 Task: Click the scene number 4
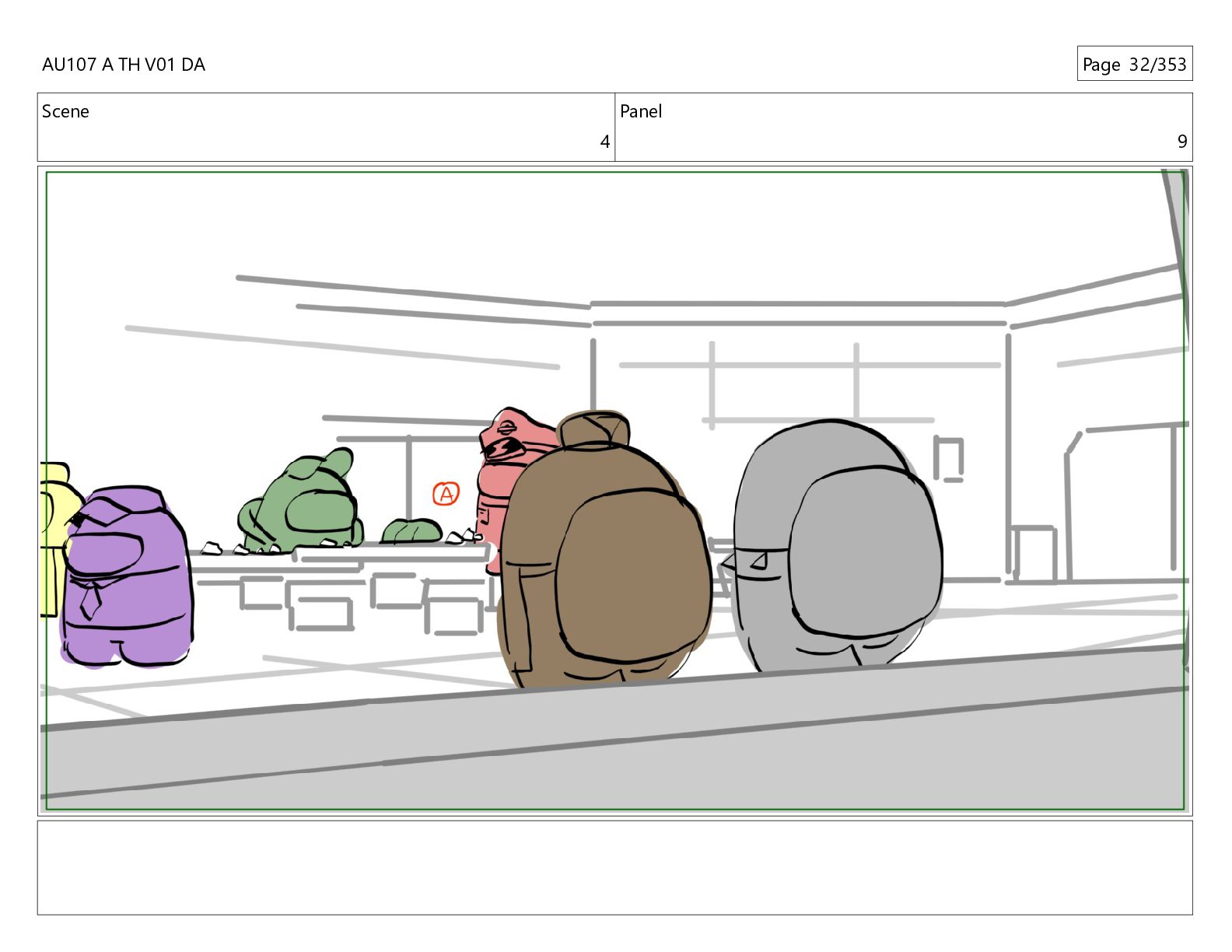click(604, 142)
